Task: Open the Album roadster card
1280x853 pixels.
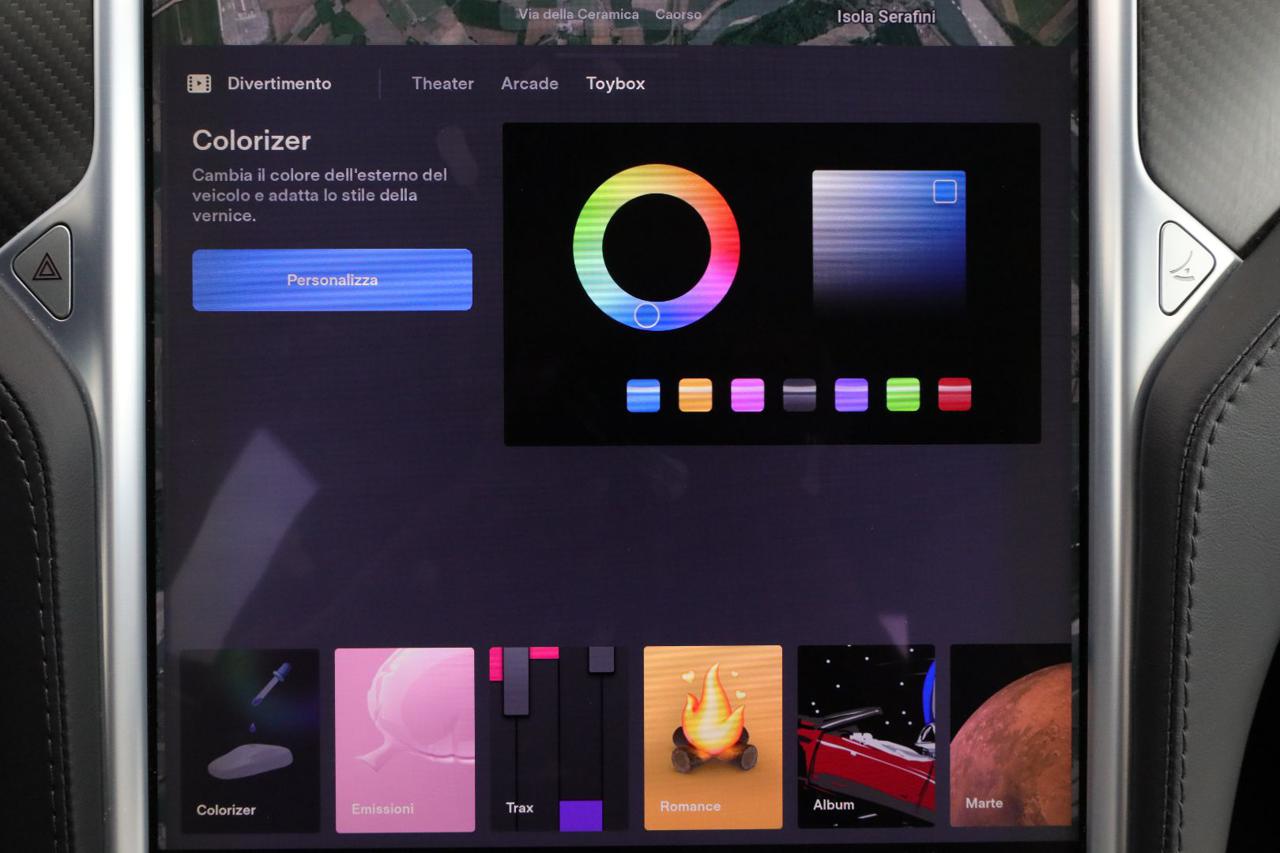Action: tap(866, 736)
